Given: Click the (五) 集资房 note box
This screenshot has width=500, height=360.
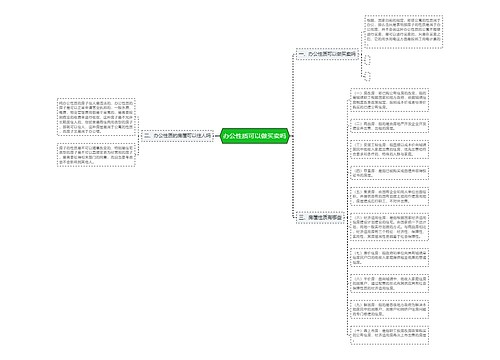Looking at the screenshot, I should click(x=389, y=197).
